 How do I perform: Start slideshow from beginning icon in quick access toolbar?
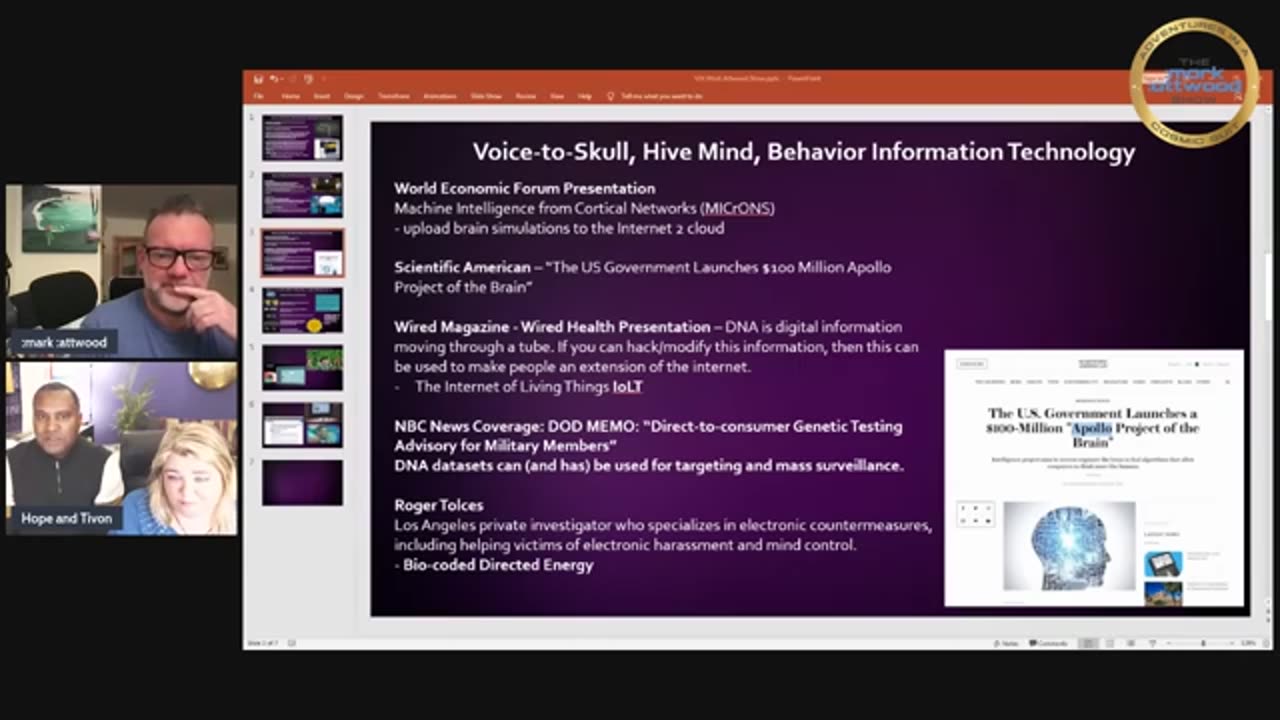click(308, 79)
